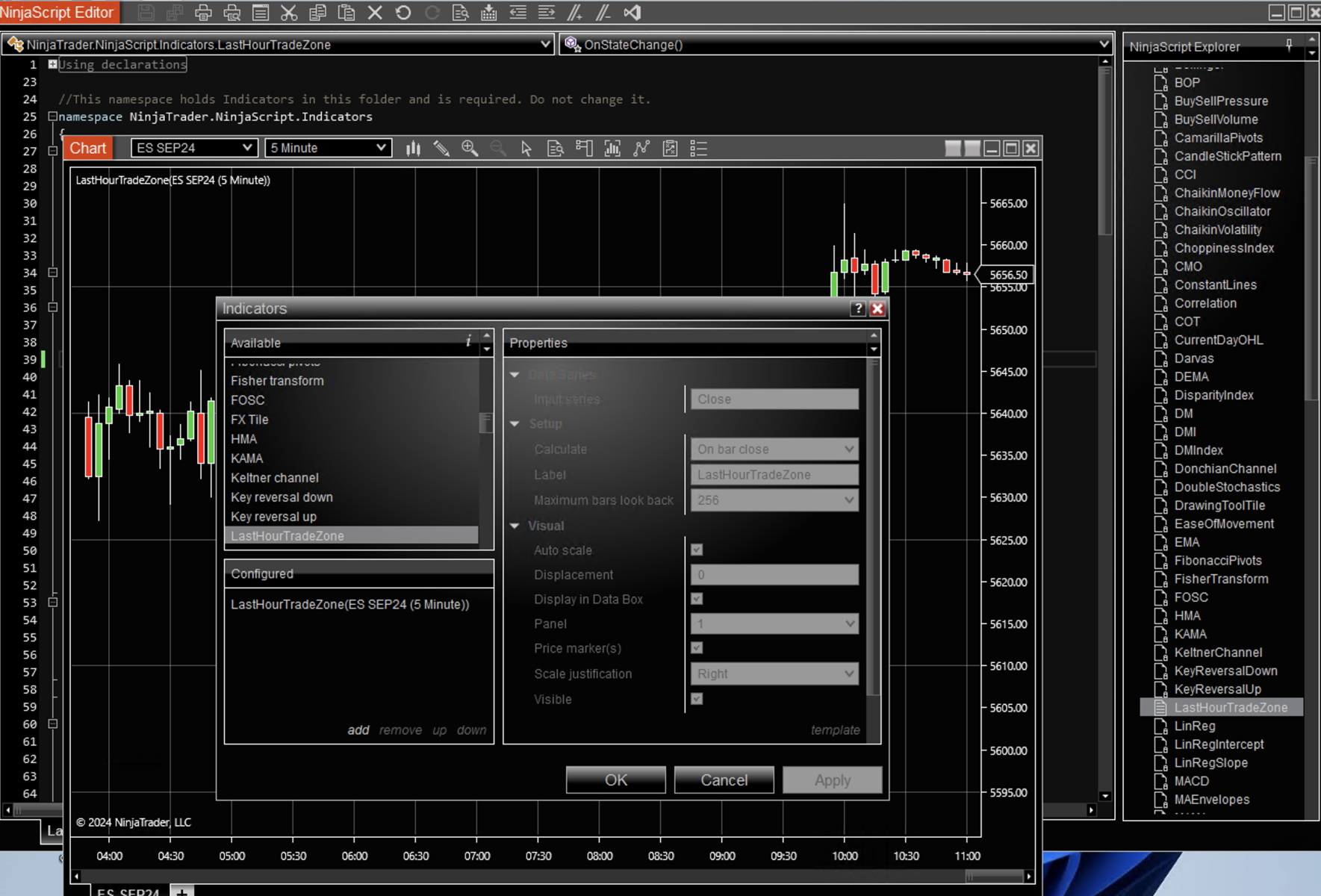Toggle the Visible checkbox
The width and height of the screenshot is (1321, 896).
click(x=697, y=699)
